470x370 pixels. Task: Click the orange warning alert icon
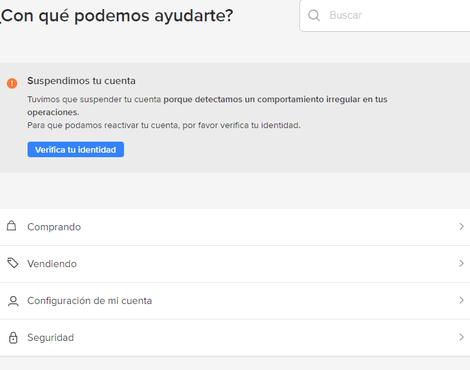point(12,83)
